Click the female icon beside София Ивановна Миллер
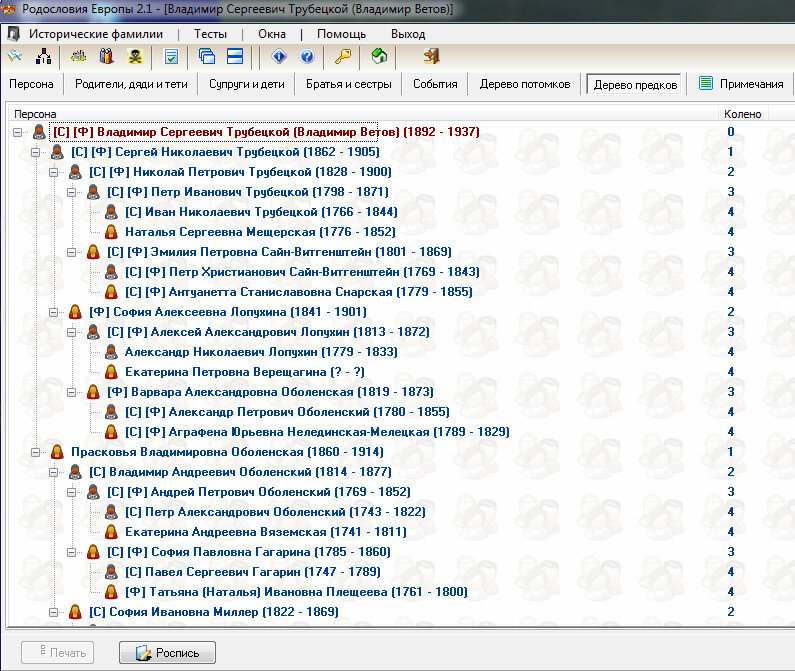 click(x=75, y=612)
